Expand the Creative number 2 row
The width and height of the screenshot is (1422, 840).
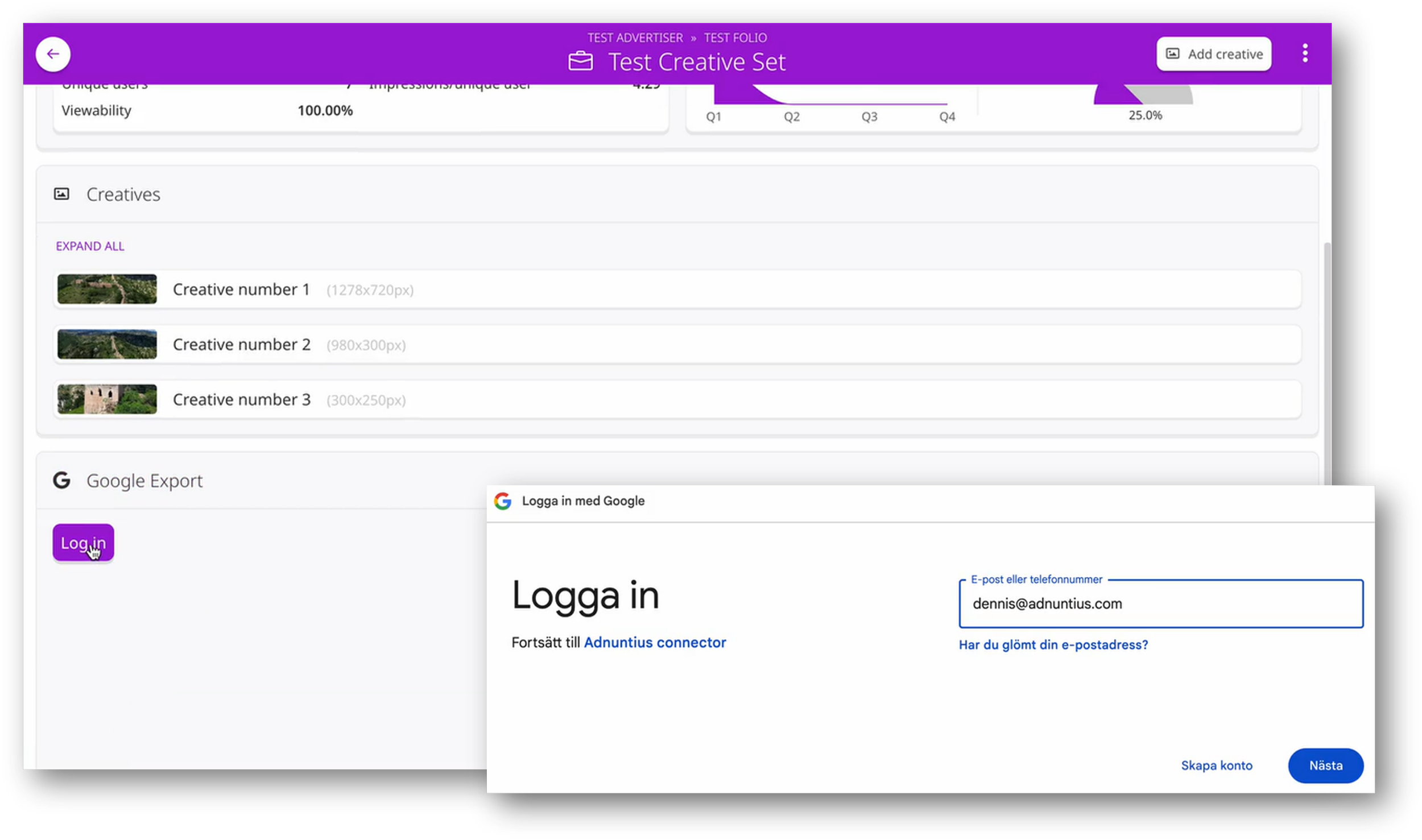tap(677, 345)
